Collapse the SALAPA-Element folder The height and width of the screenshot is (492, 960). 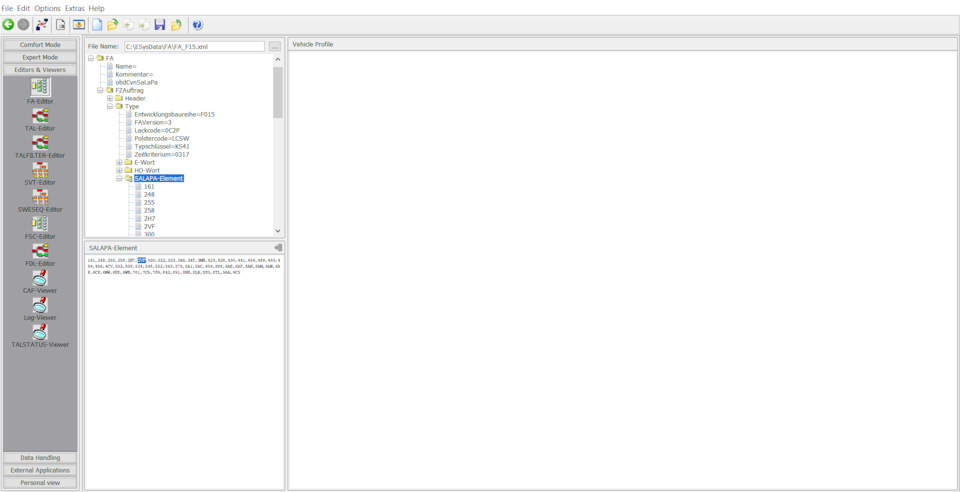[119, 178]
